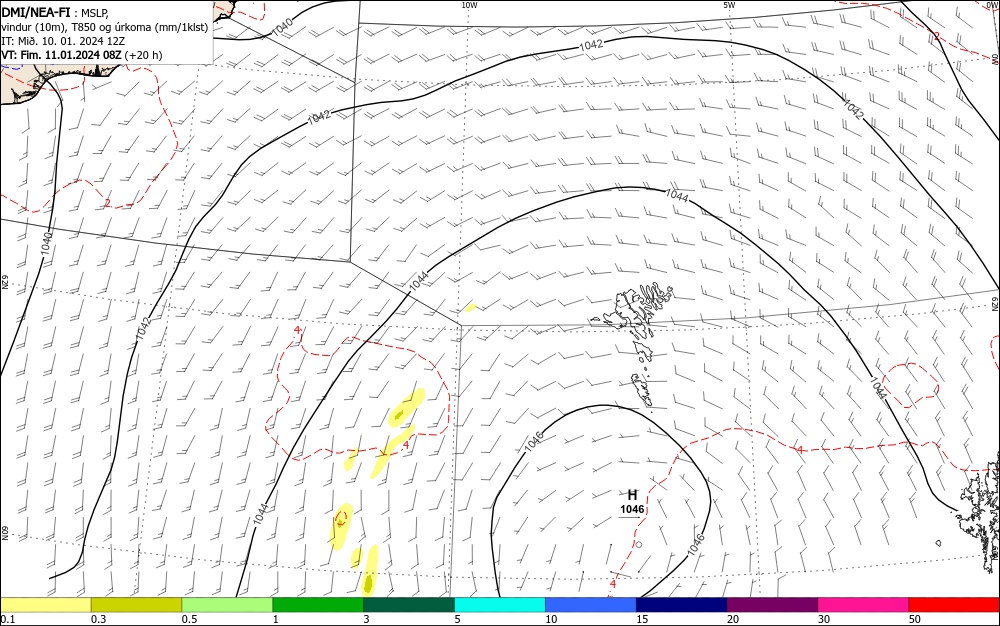
Task: Click the red 50+ mm legend swatch
Action: tap(954, 605)
